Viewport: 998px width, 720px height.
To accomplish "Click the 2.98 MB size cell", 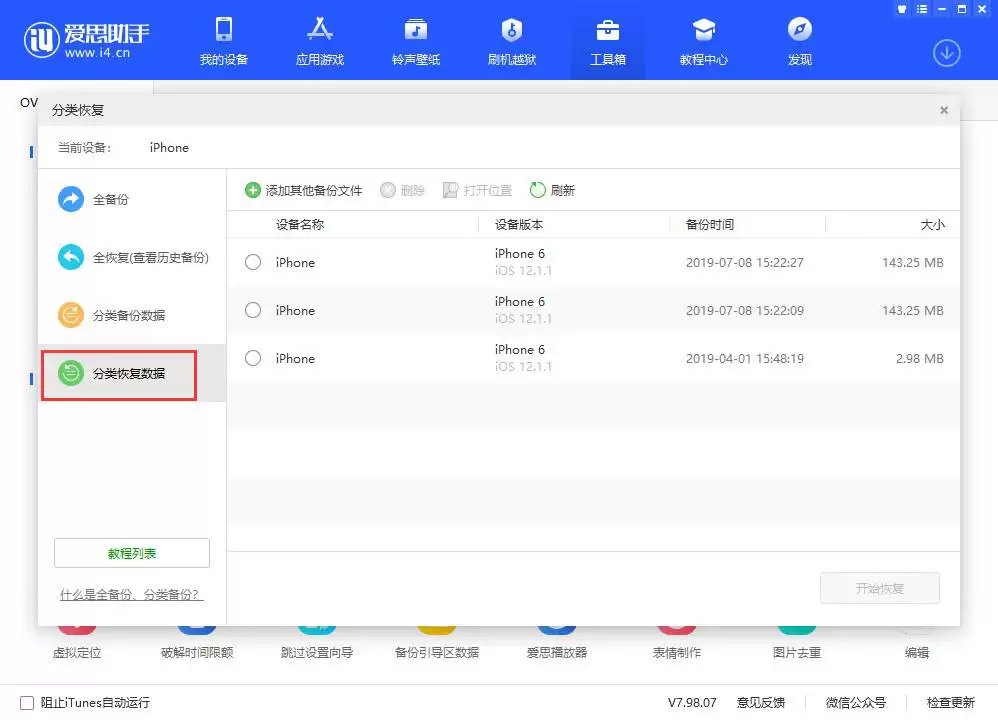I will click(x=919, y=358).
